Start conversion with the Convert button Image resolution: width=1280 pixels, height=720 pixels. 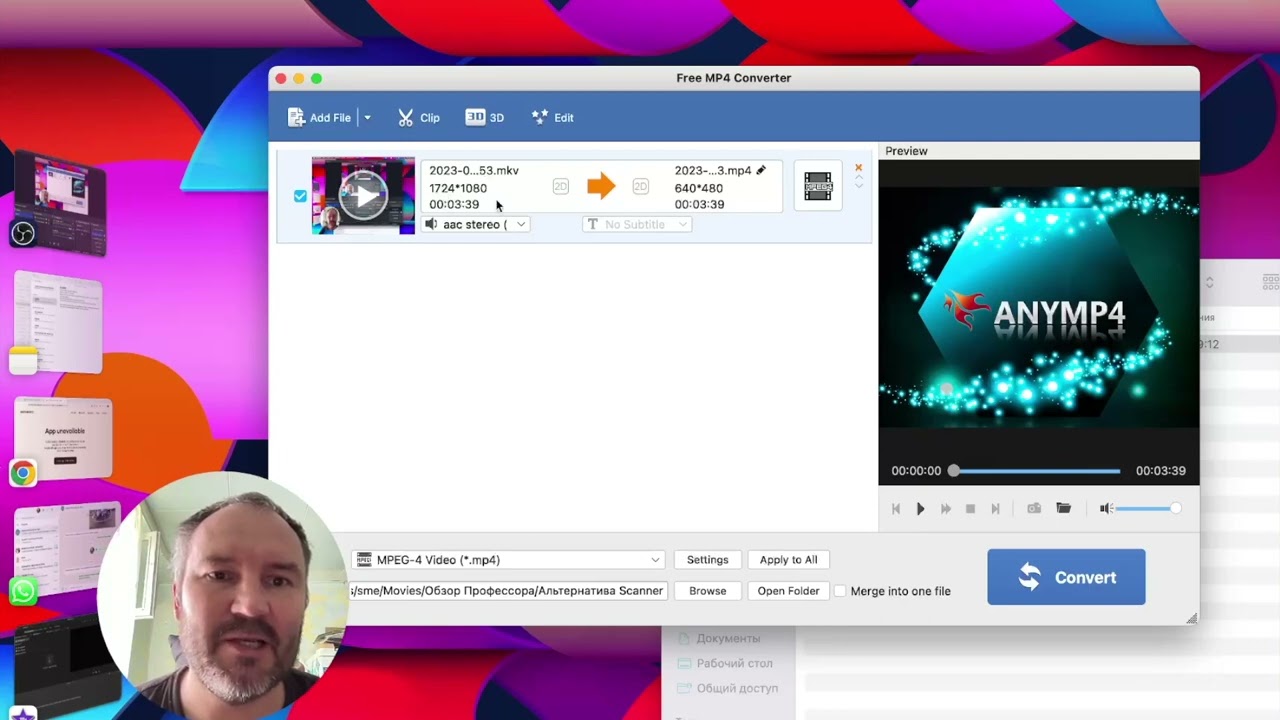coord(1066,577)
